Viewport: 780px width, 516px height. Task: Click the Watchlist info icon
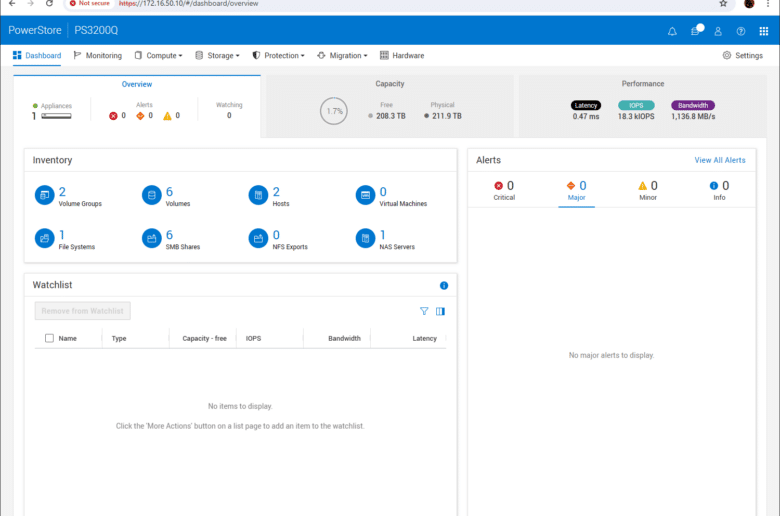coord(444,286)
